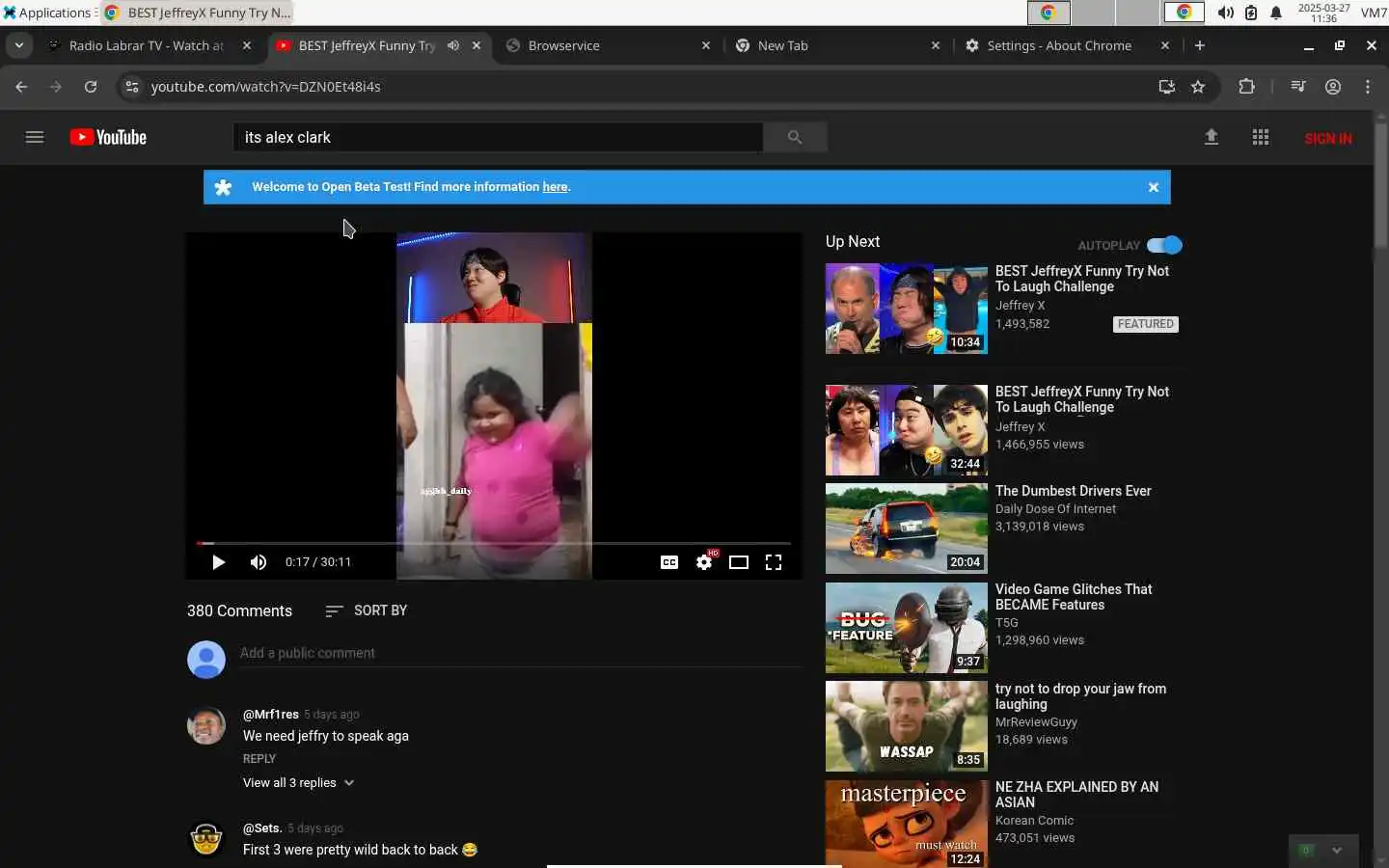Open the tab search dropdown arrow
Viewport: 1389px width, 868px height.
click(x=19, y=45)
